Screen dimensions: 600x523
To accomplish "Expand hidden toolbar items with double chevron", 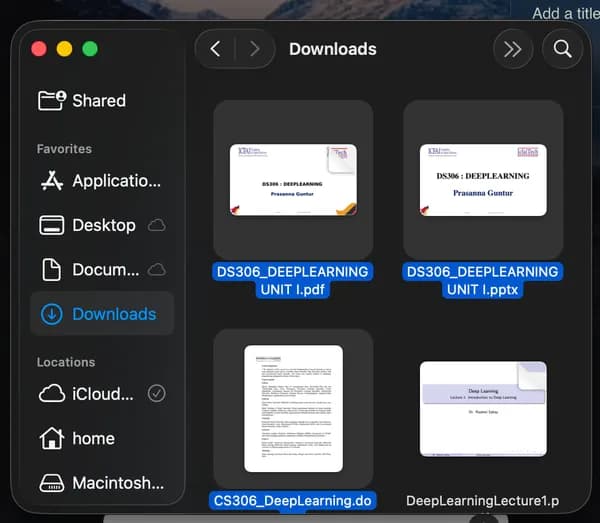I will [512, 49].
